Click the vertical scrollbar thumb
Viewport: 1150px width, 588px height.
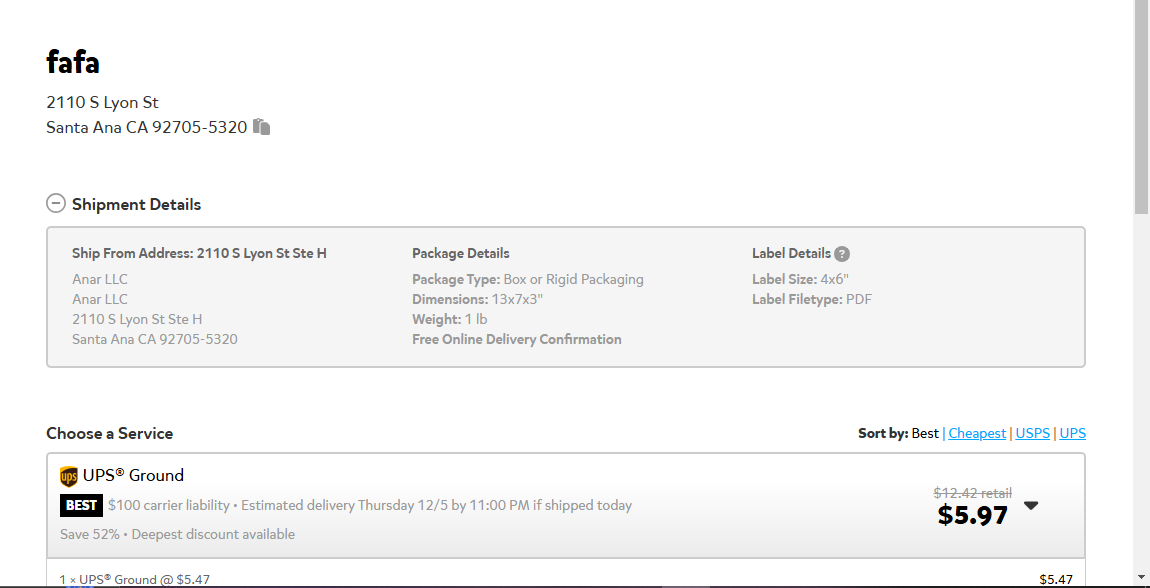pos(1141,107)
